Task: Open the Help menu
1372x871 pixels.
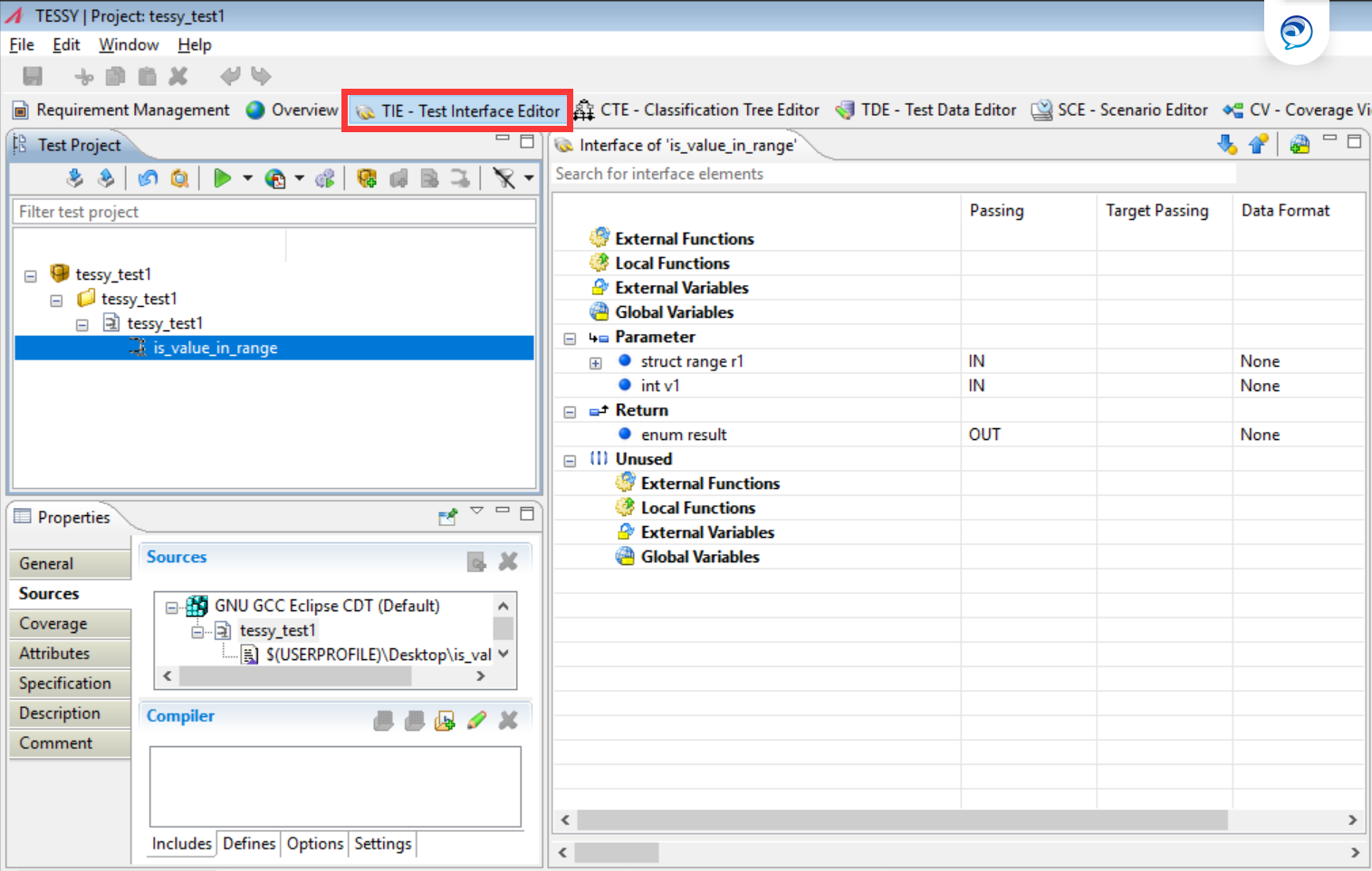Action: coord(195,44)
